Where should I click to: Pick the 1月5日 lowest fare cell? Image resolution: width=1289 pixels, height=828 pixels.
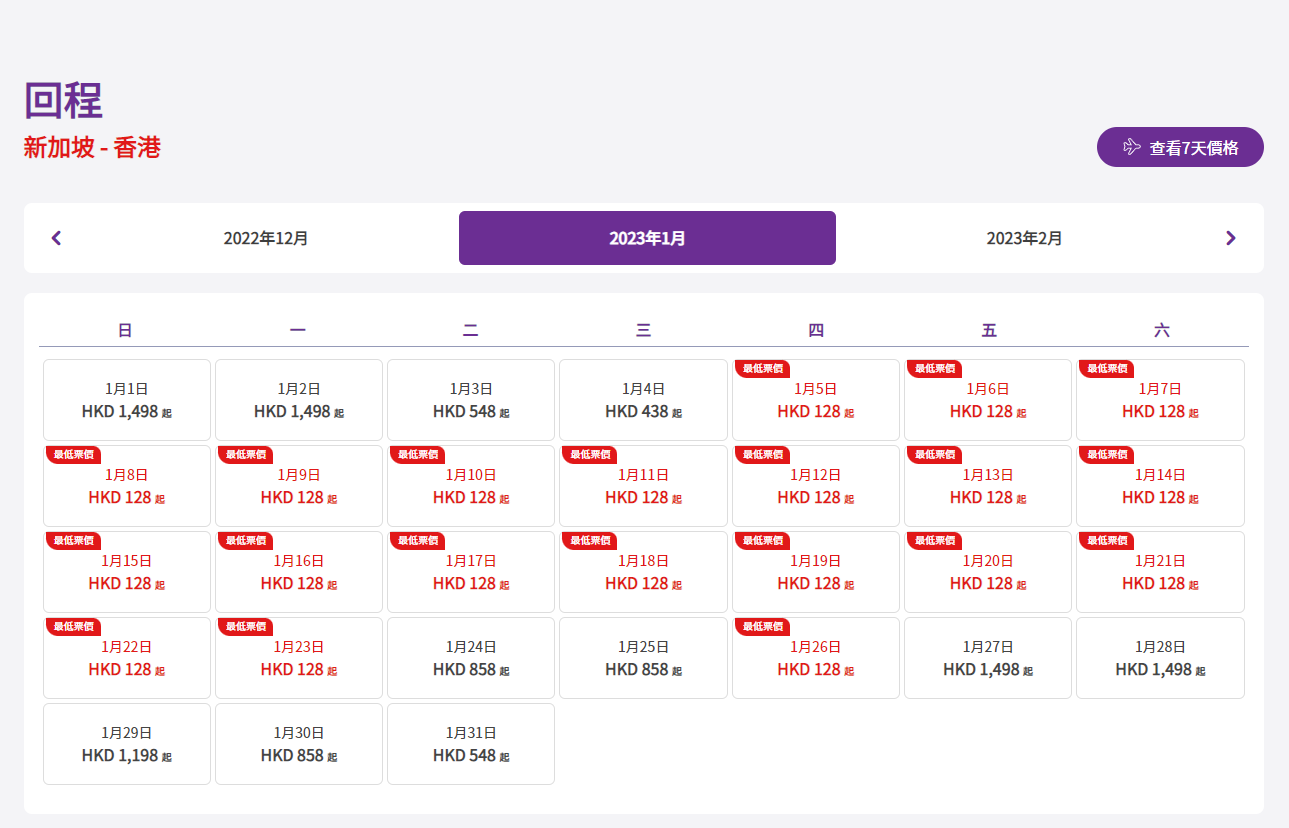pos(815,402)
